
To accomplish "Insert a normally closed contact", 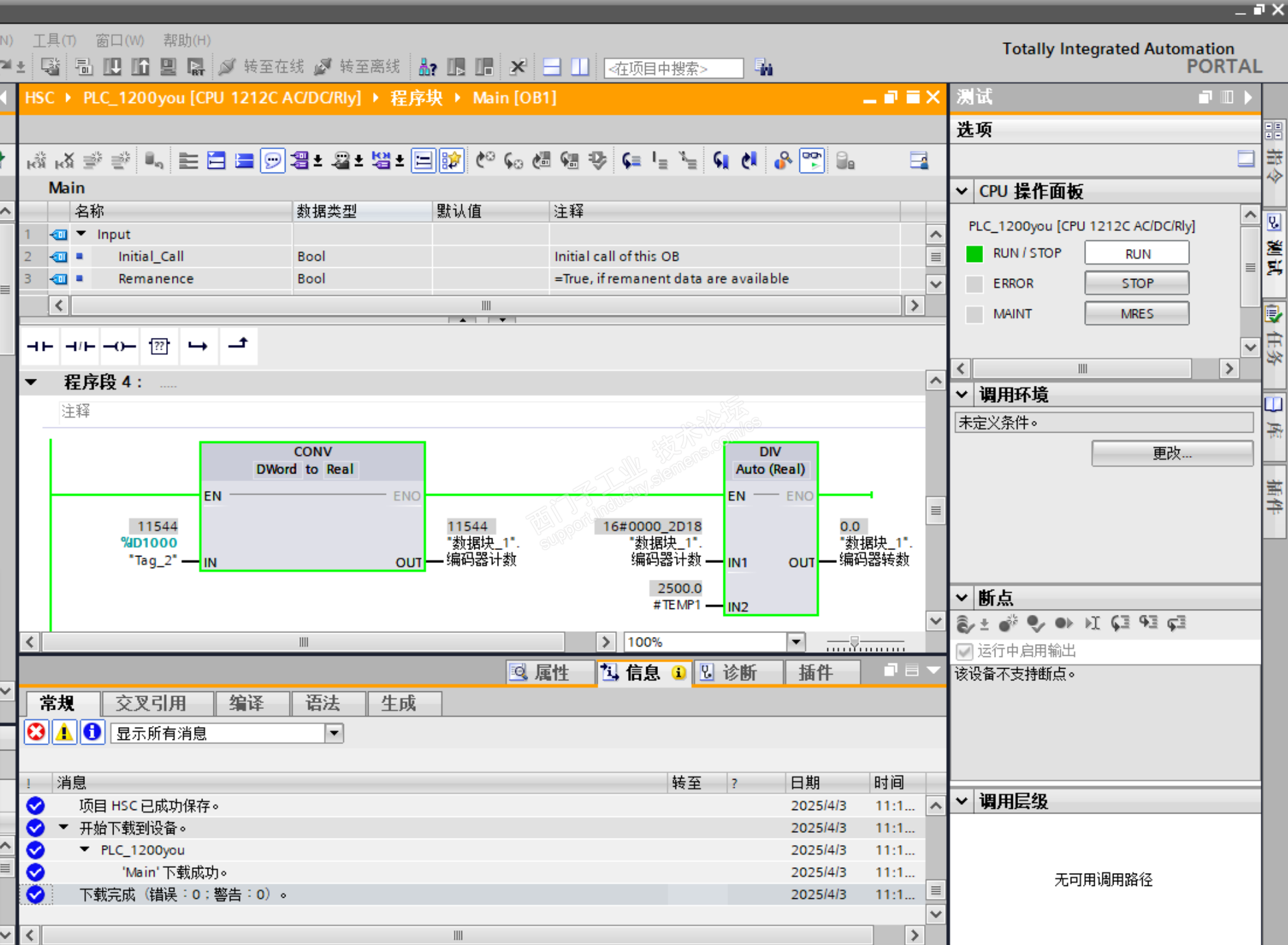I will point(80,346).
